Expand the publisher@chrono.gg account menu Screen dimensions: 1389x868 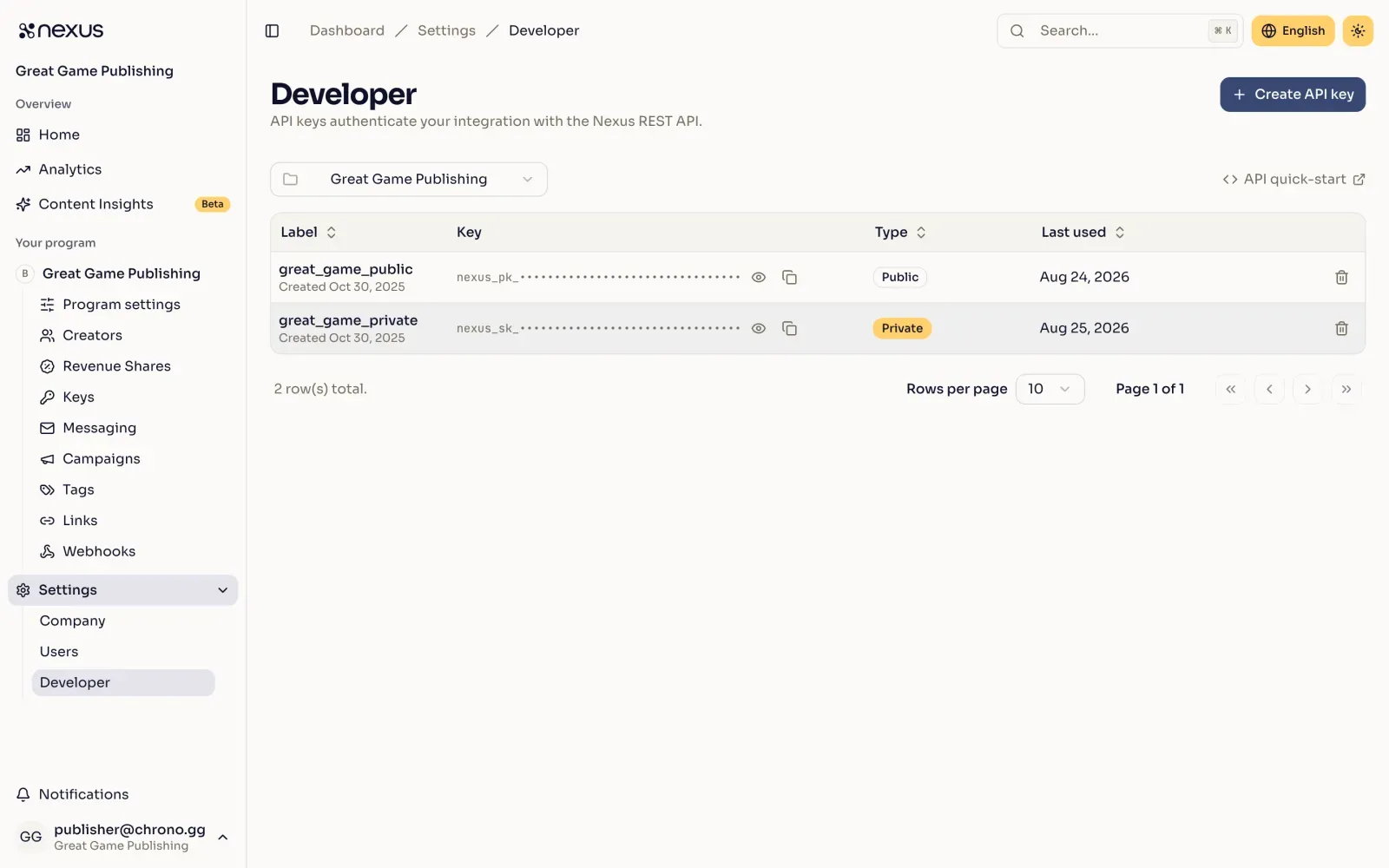point(123,837)
